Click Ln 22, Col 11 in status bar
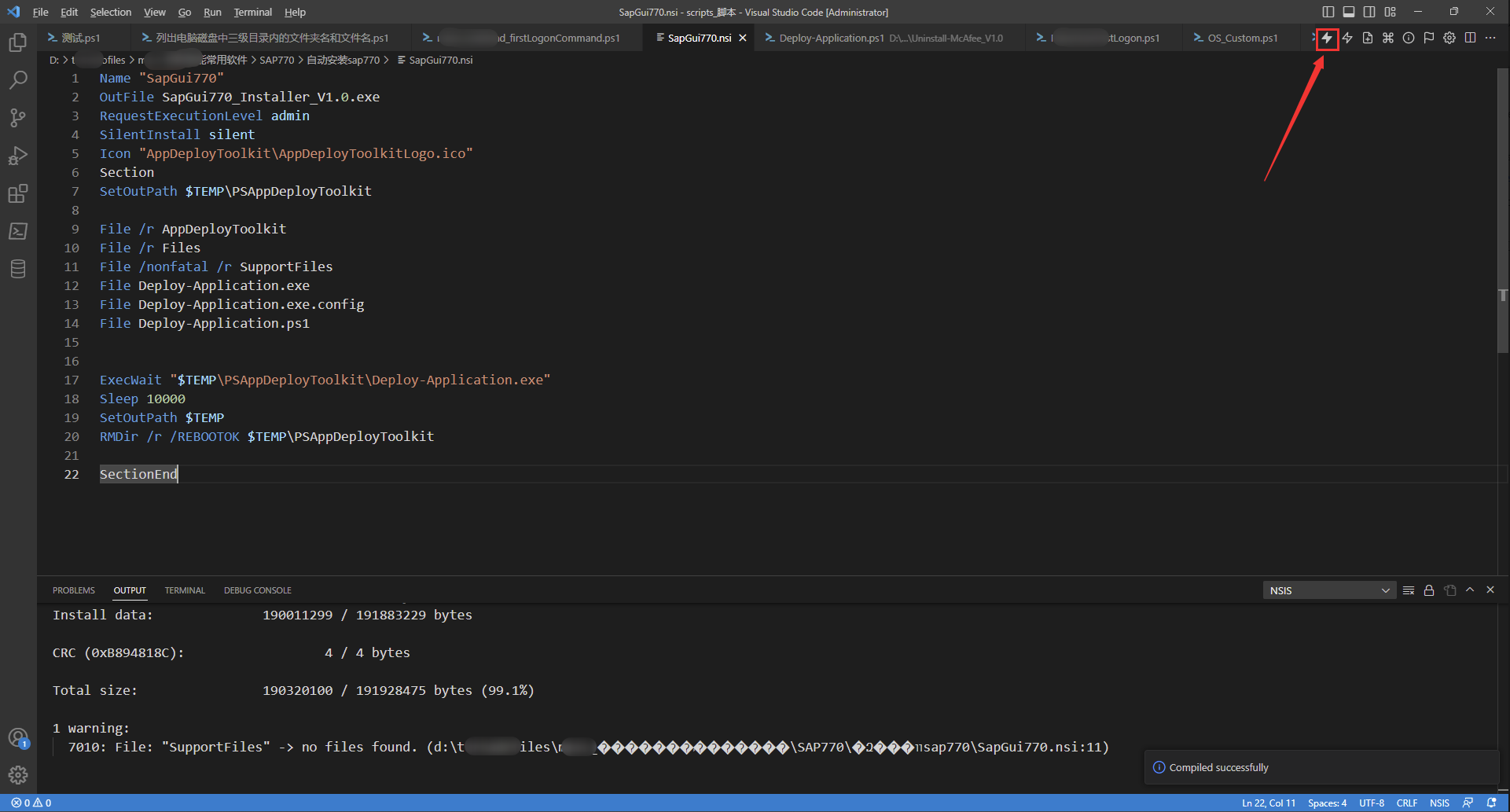The image size is (1510, 812). 1269,803
